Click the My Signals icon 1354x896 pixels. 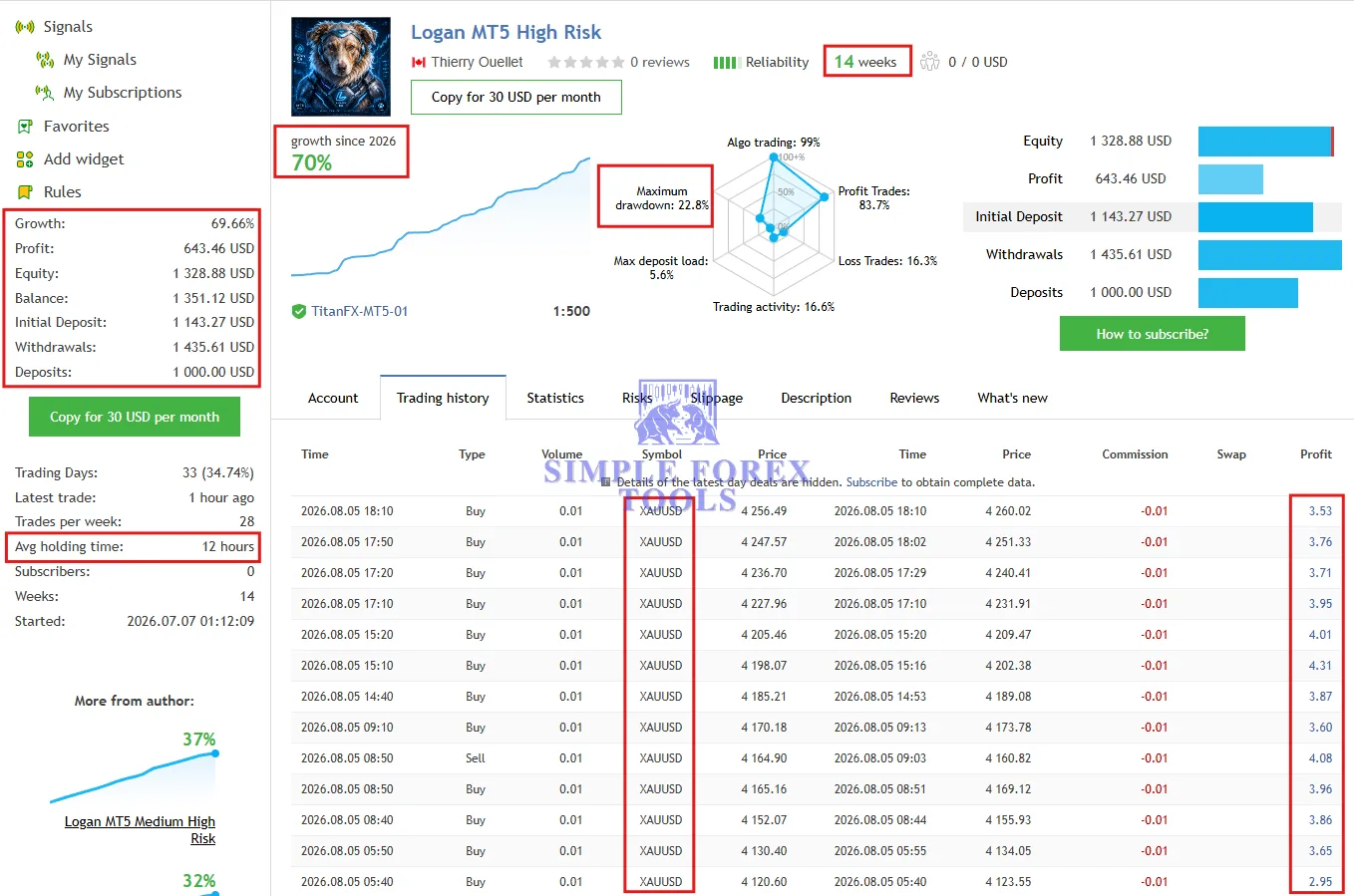coord(45,60)
